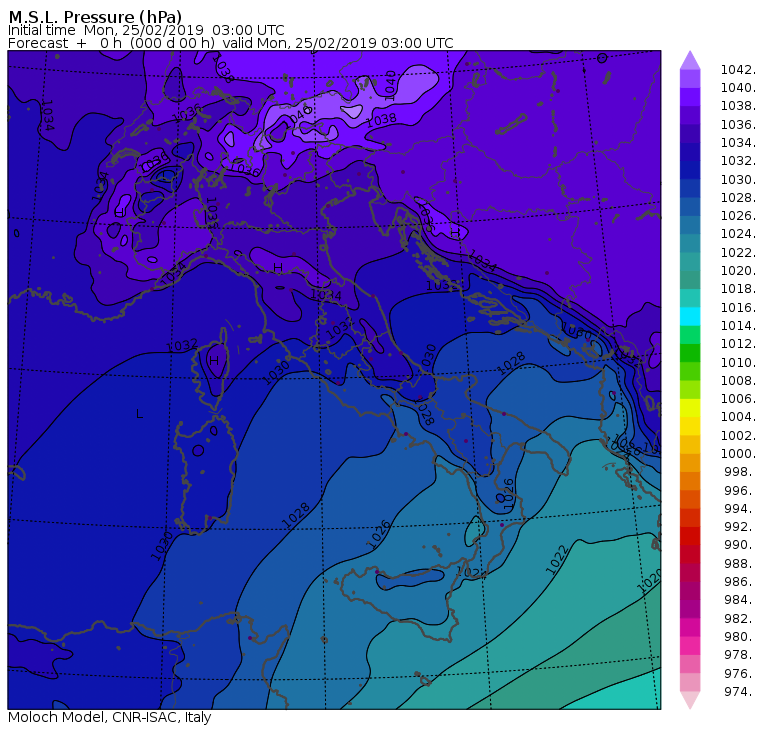Click the 1020 contour label near map's right edge
Image resolution: width=760 pixels, height=731 pixels.
pos(649,581)
